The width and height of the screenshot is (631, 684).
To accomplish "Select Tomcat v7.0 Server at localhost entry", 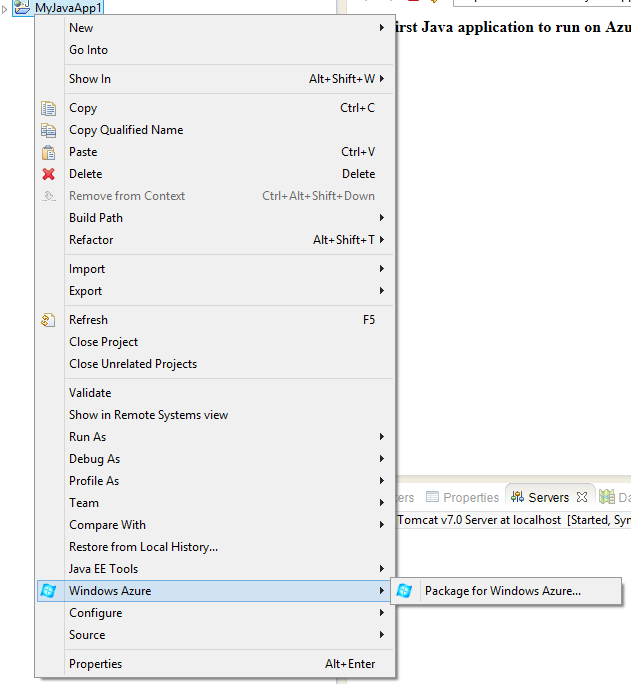I will tap(479, 520).
